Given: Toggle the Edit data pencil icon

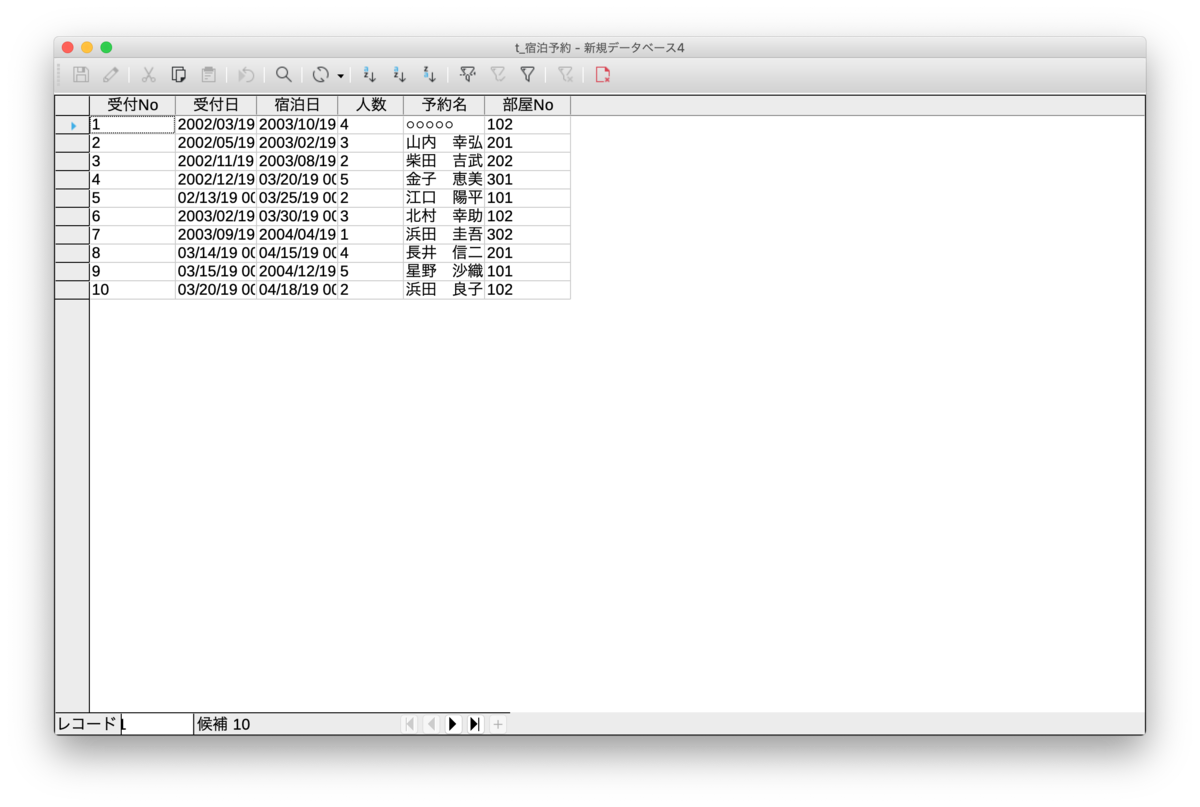Looking at the screenshot, I should tap(110, 74).
